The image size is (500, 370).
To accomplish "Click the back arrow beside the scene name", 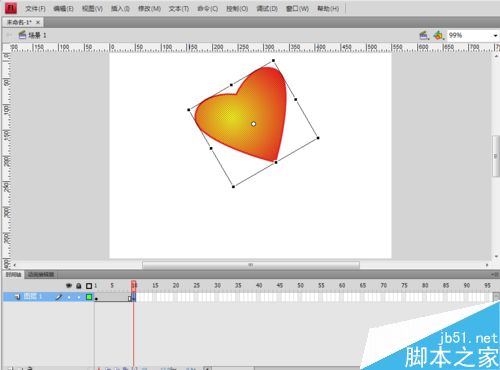I will 9,35.
